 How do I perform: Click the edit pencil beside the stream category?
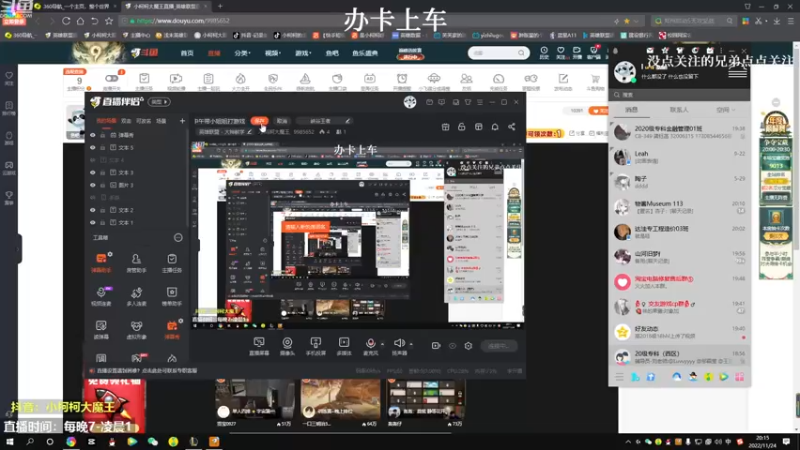250,132
